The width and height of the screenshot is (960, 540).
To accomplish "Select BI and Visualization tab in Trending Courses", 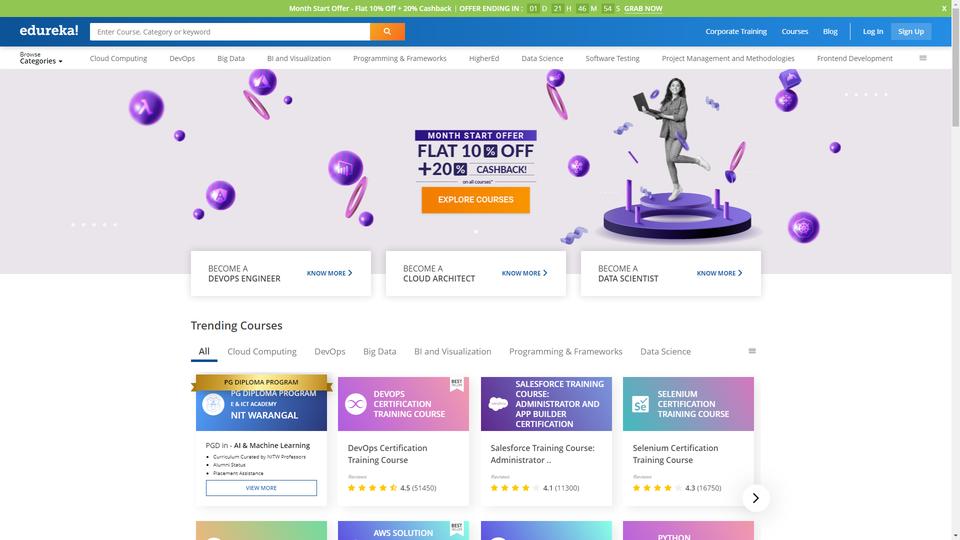I will click(452, 351).
